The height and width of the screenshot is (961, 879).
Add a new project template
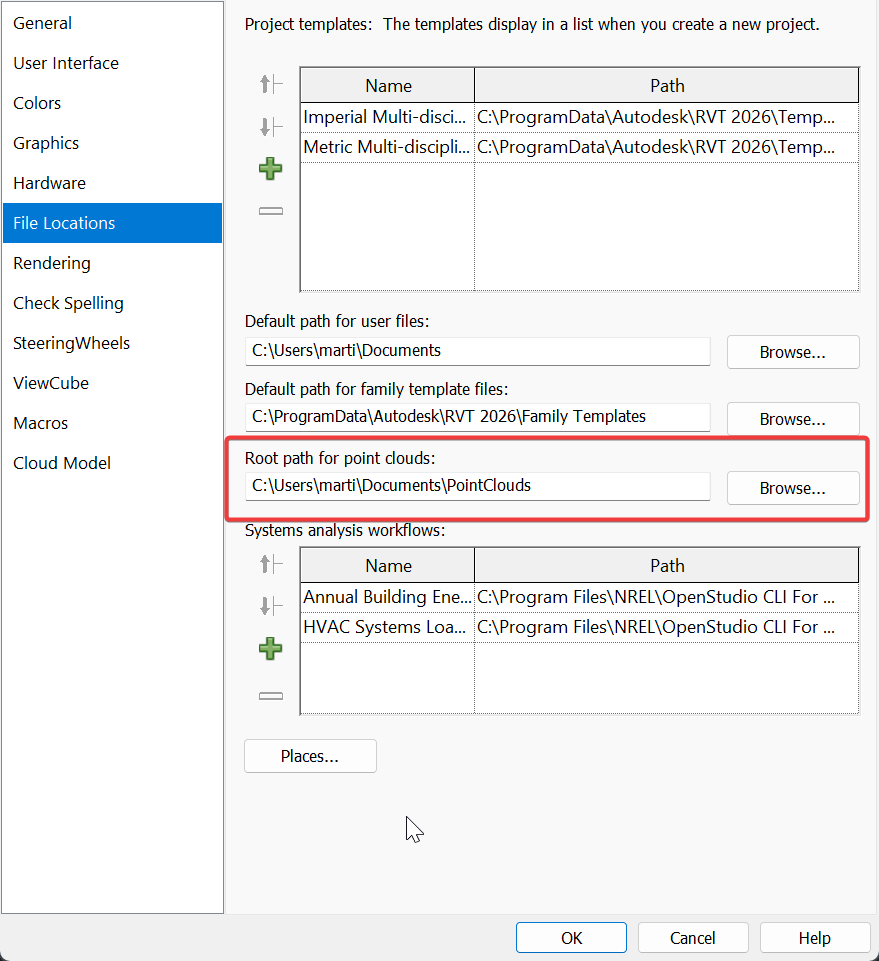[270, 169]
